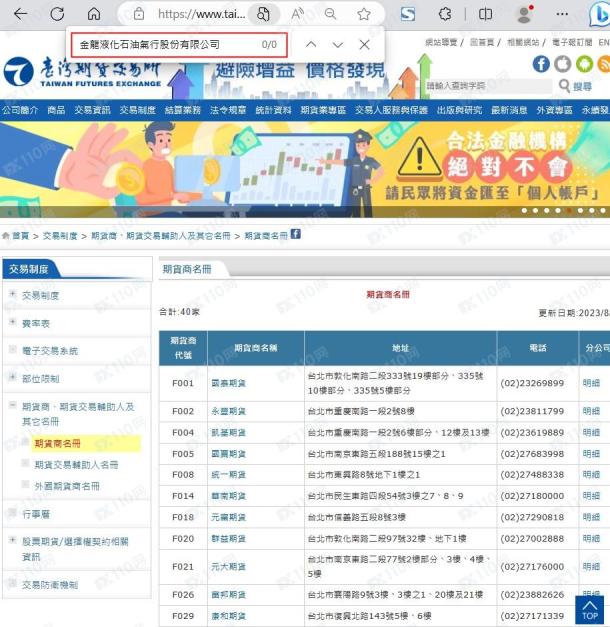Open the browser profile avatar
The height and width of the screenshot is (627, 610).
click(x=524, y=14)
